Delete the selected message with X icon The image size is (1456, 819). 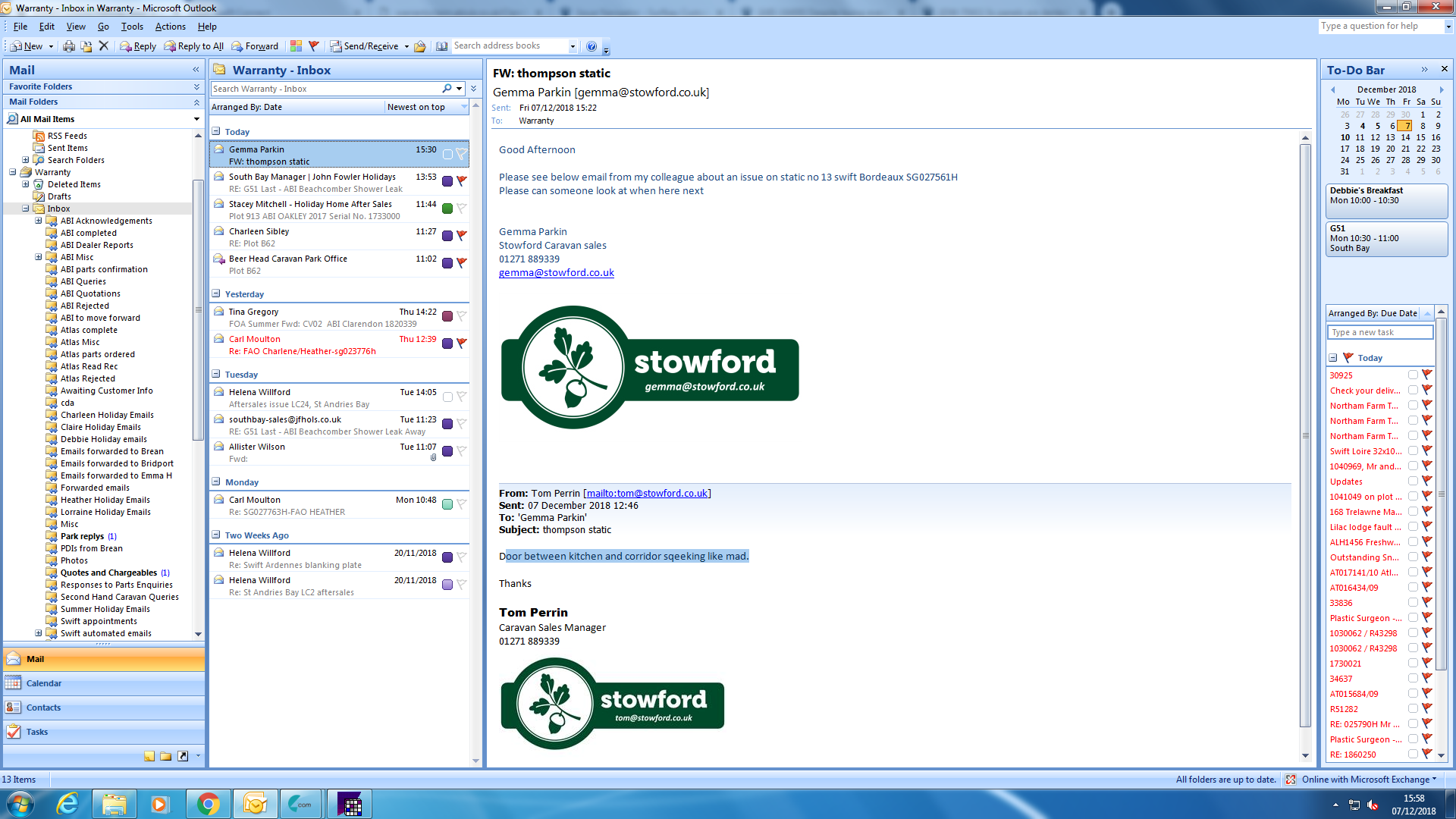click(104, 46)
